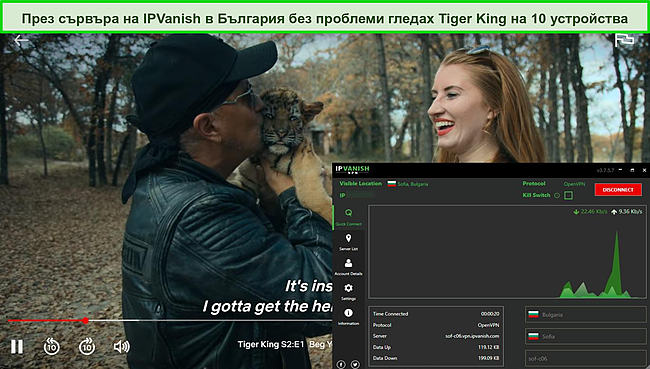Open IPVanish Facebook page icon

(341, 364)
